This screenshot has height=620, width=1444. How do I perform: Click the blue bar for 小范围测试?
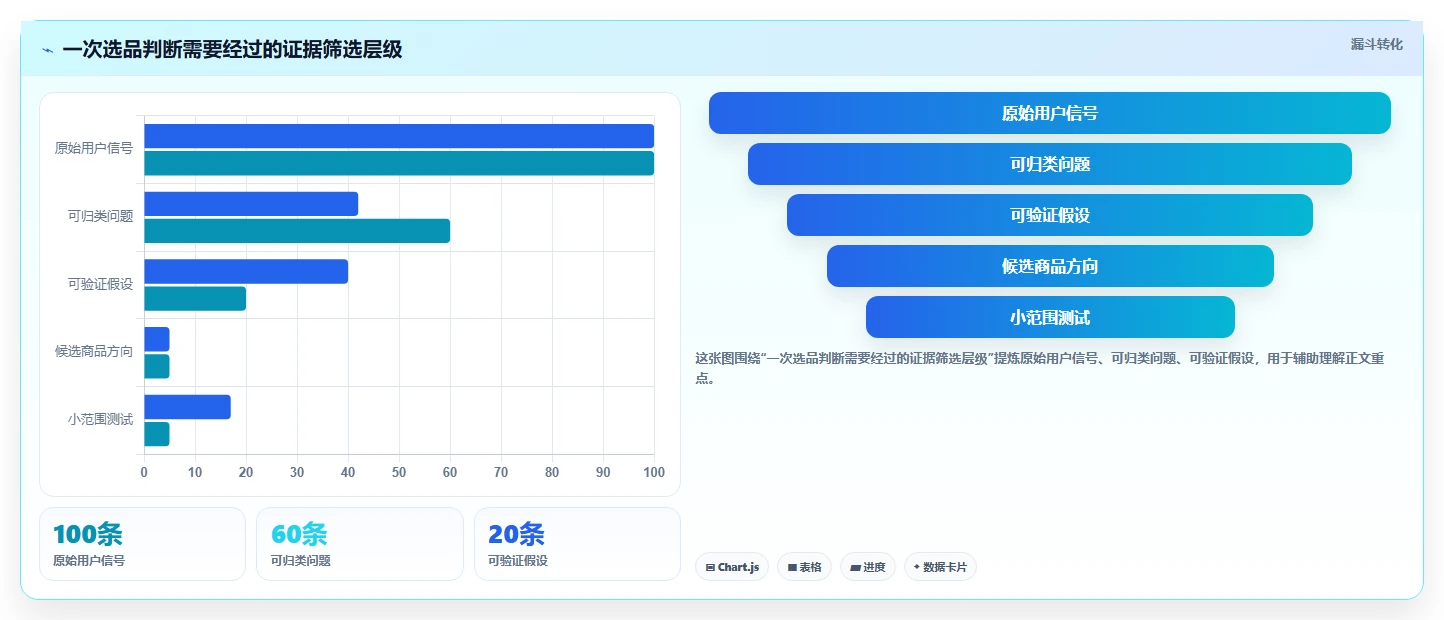pyautogui.click(x=187, y=407)
